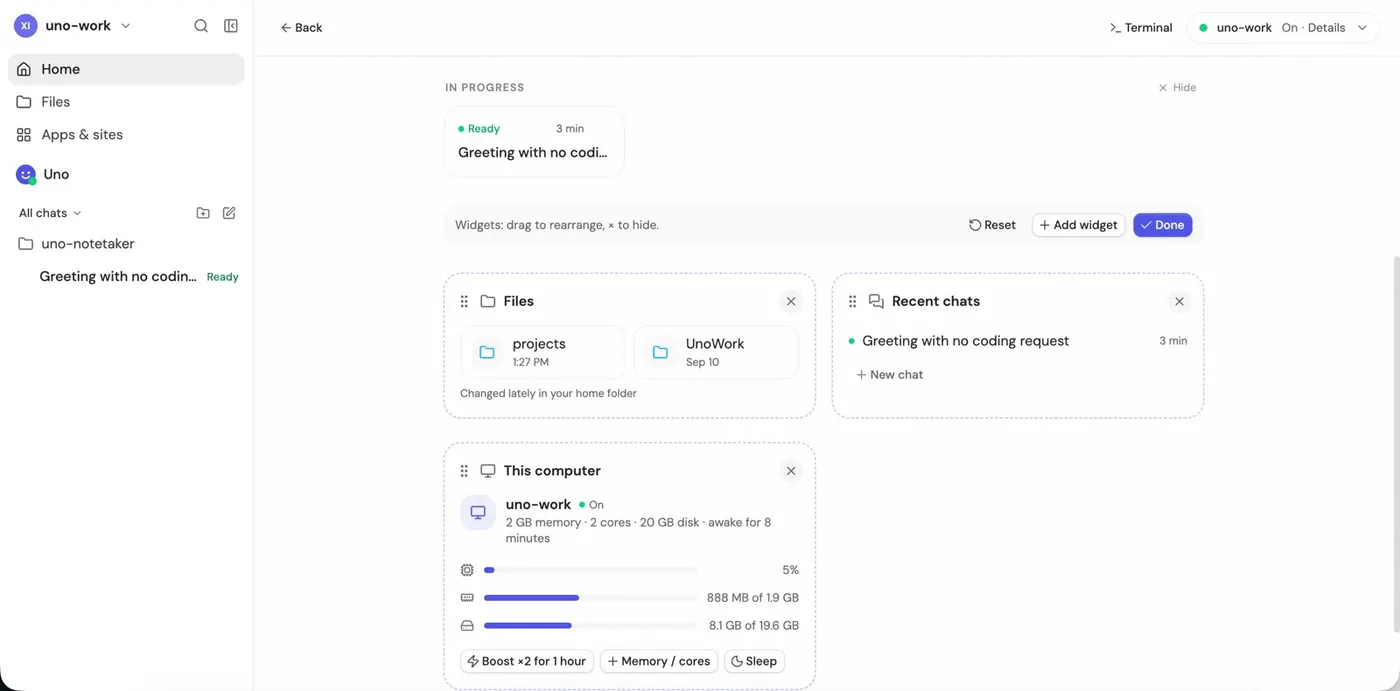Viewport: 1400px width, 691px height.
Task: Click the disk 8.1 GB usage bar
Action: (x=590, y=626)
